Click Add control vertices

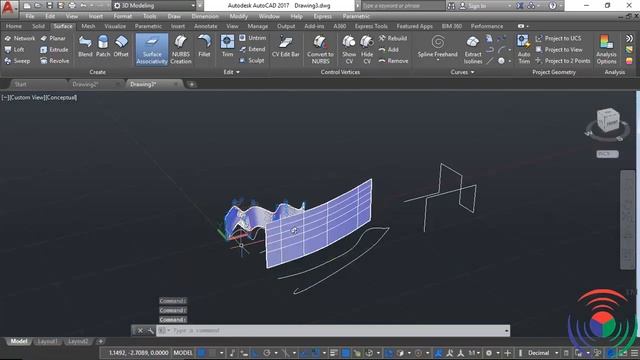click(389, 49)
